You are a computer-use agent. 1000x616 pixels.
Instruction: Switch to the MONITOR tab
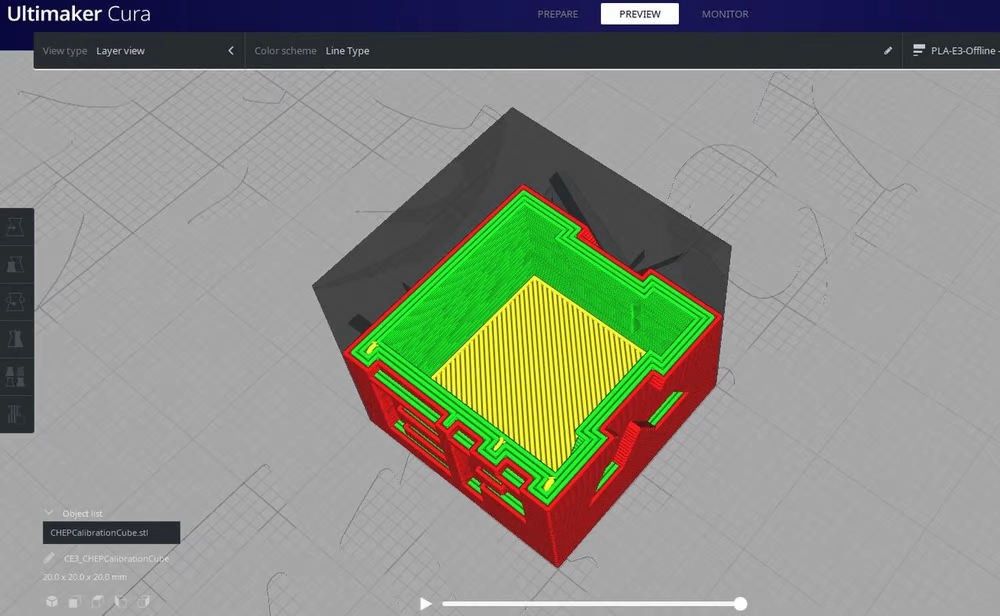[725, 14]
